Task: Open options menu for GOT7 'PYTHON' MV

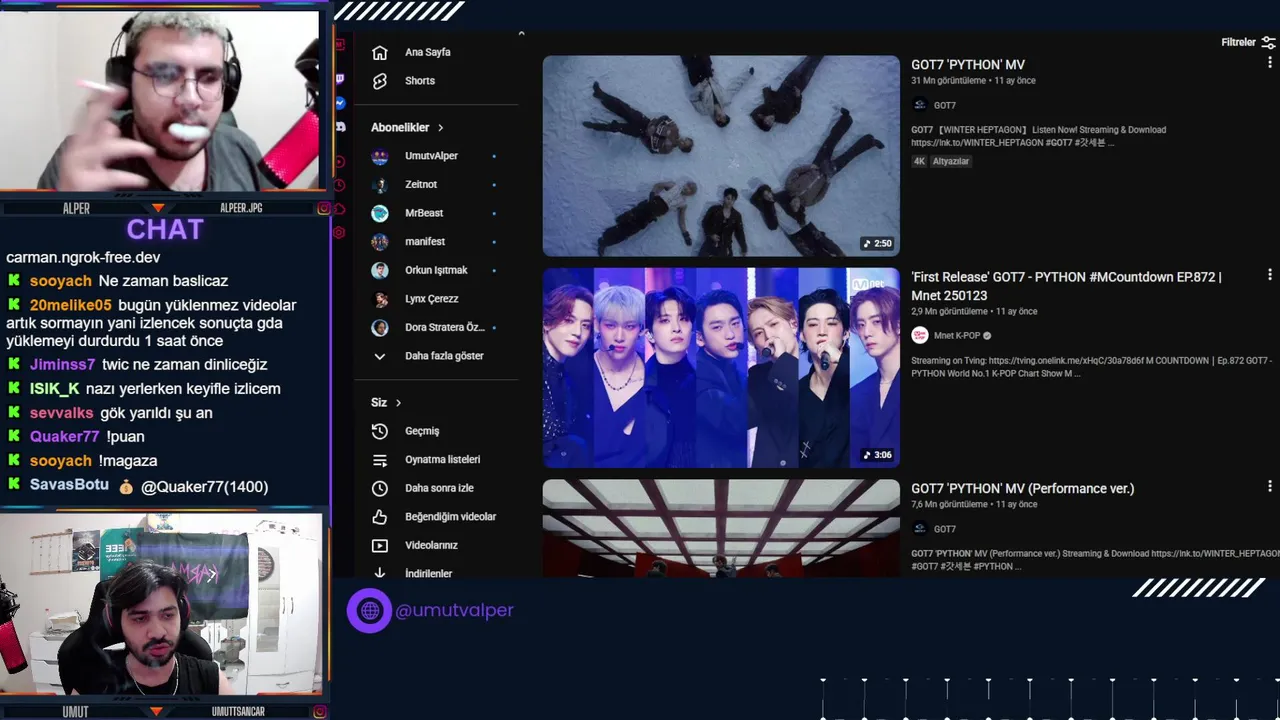Action: point(1270,62)
